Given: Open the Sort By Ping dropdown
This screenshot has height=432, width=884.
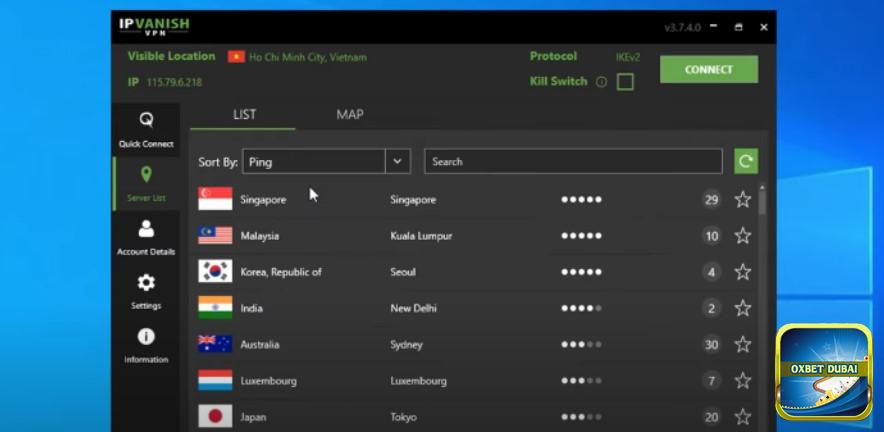Looking at the screenshot, I should click(x=398, y=161).
